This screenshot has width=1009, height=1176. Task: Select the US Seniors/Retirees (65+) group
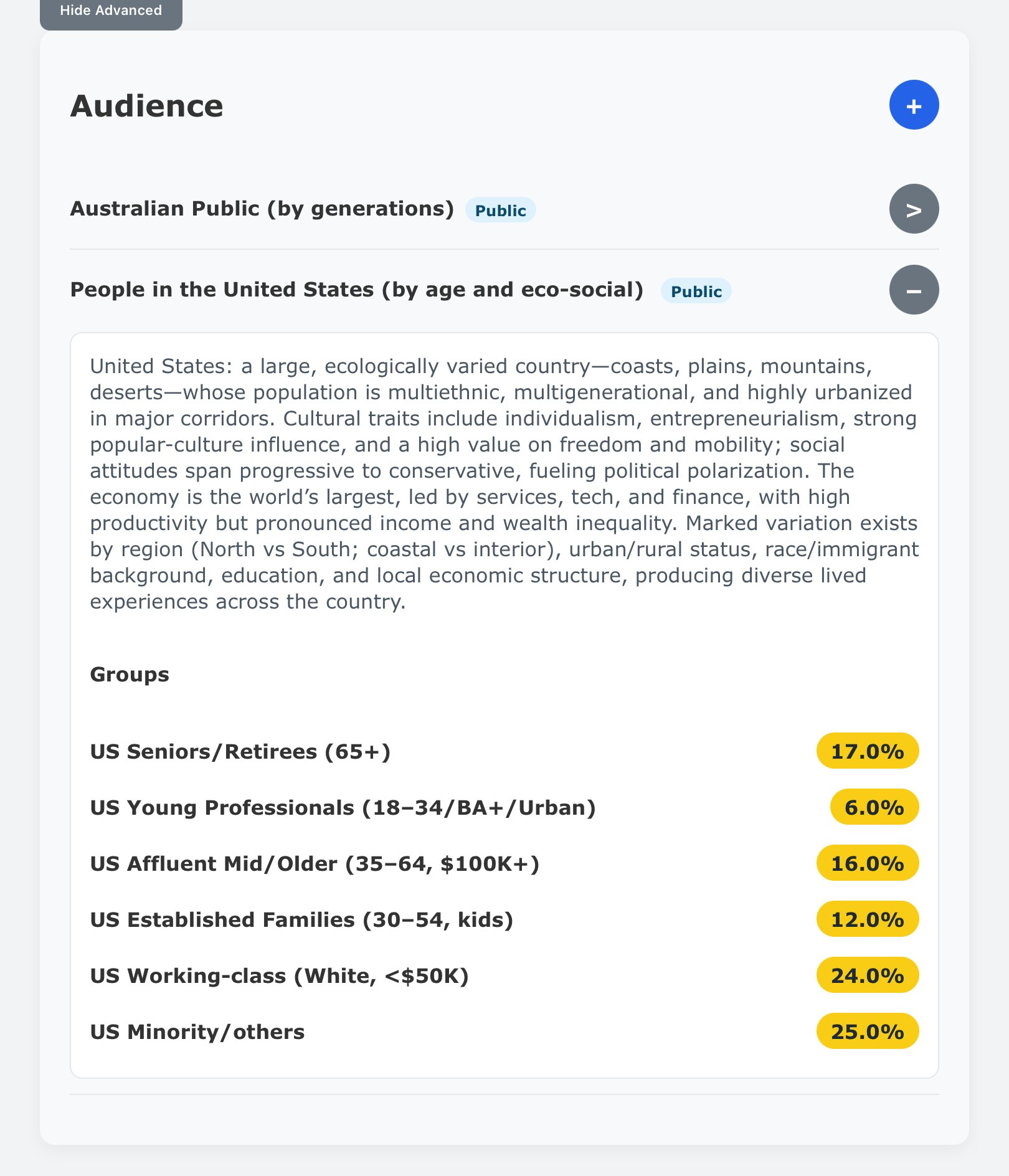pos(240,752)
